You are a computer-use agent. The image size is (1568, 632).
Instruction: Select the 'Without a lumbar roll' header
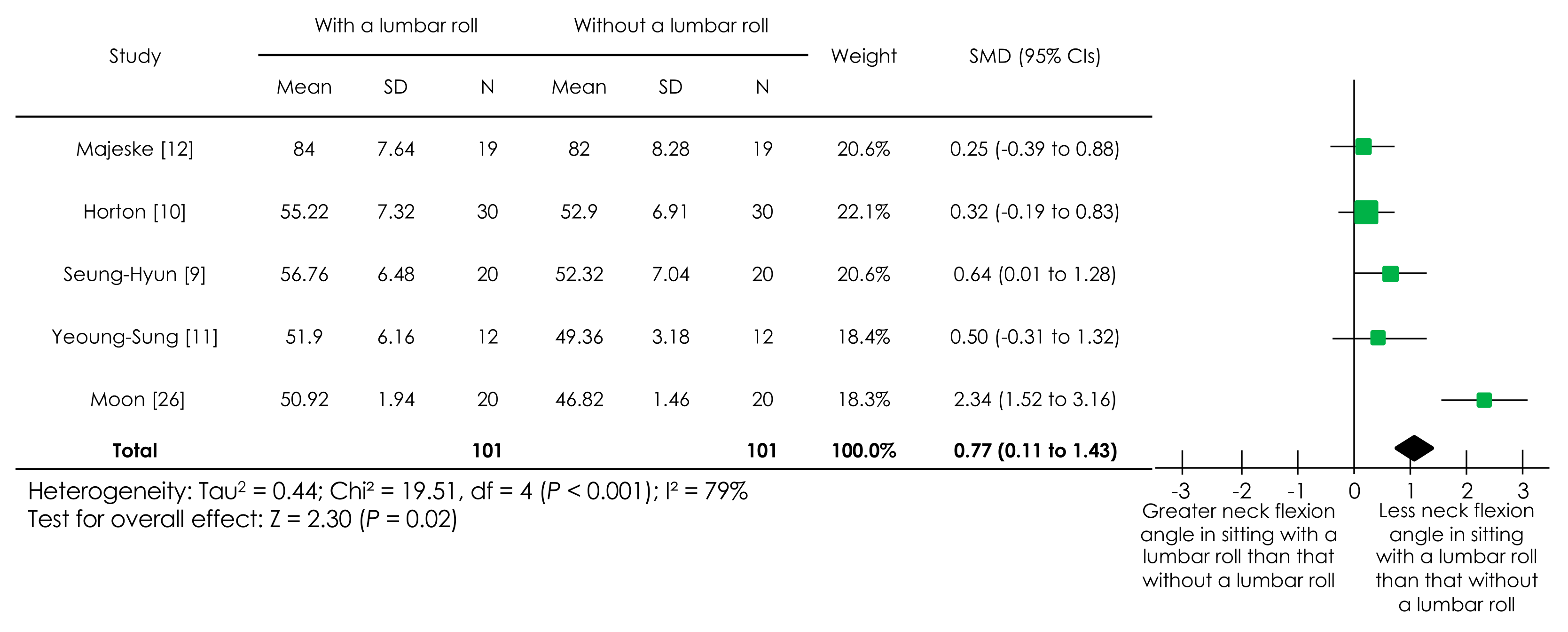(x=671, y=25)
